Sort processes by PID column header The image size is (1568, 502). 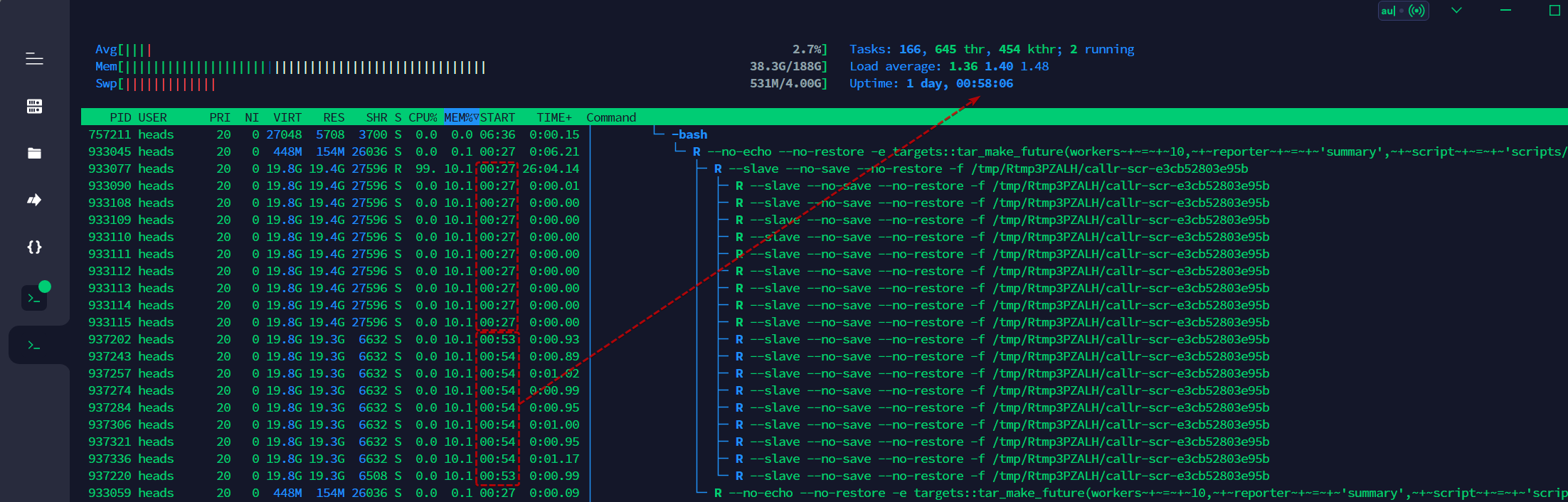[120, 117]
